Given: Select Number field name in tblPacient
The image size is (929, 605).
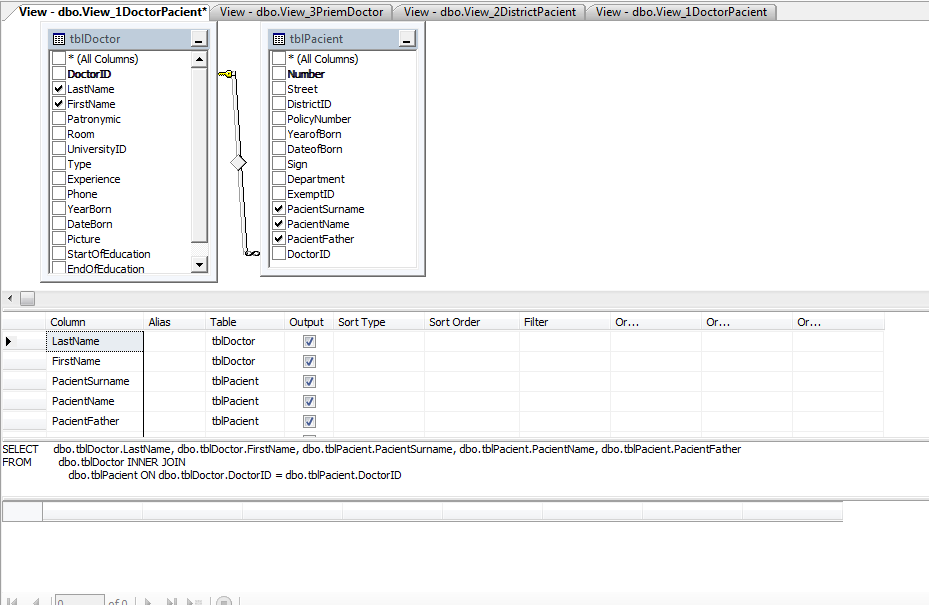Looking at the screenshot, I should [306, 74].
